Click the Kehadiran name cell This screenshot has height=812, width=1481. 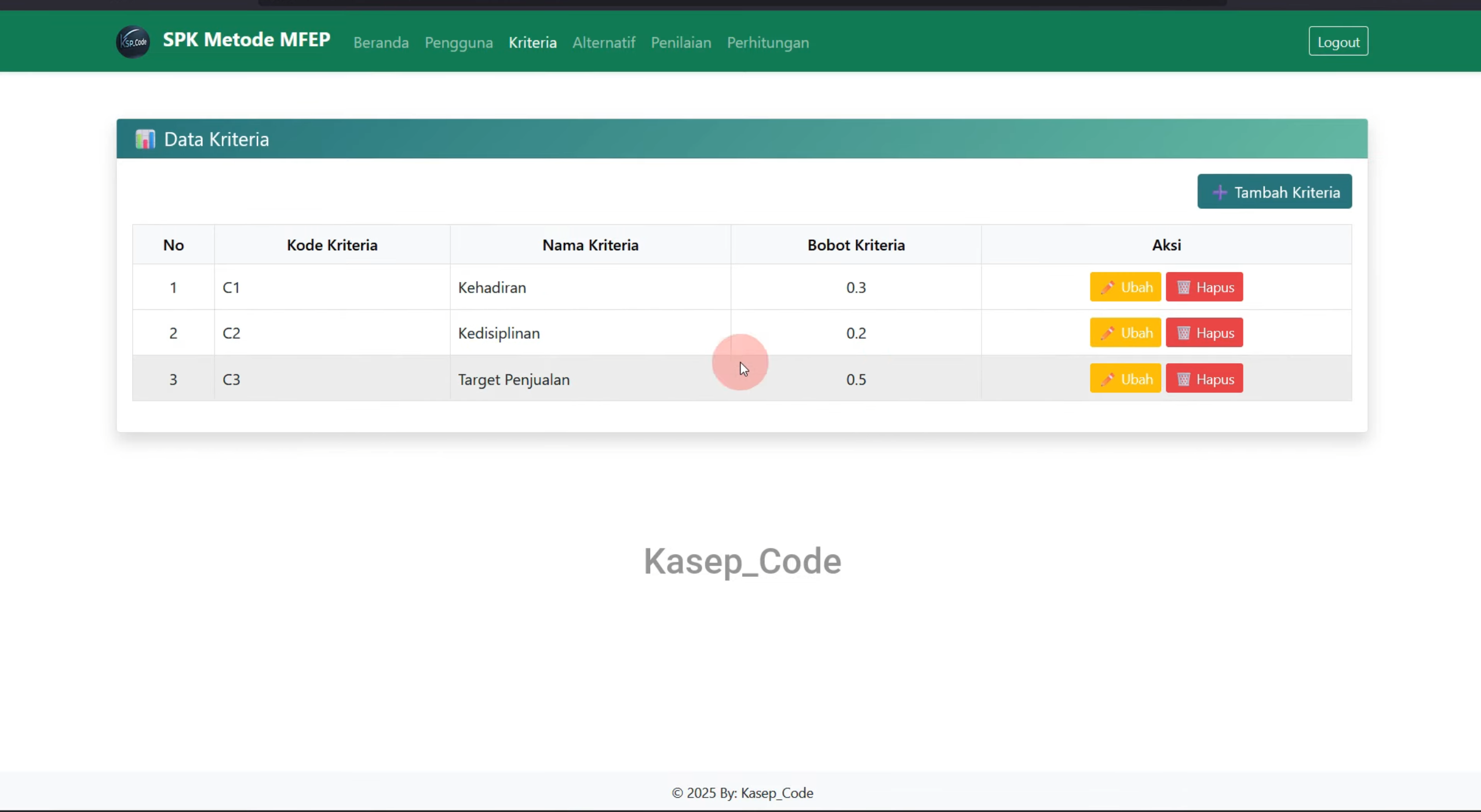pyautogui.click(x=590, y=287)
